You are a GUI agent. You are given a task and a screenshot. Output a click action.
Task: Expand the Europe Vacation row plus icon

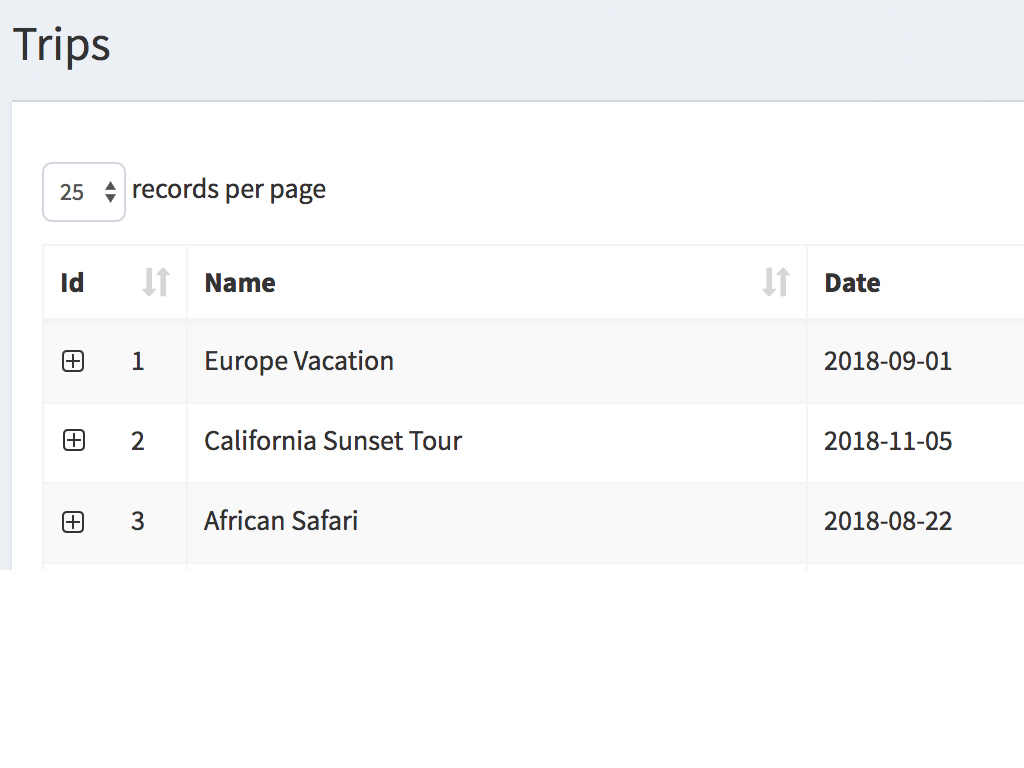coord(73,361)
